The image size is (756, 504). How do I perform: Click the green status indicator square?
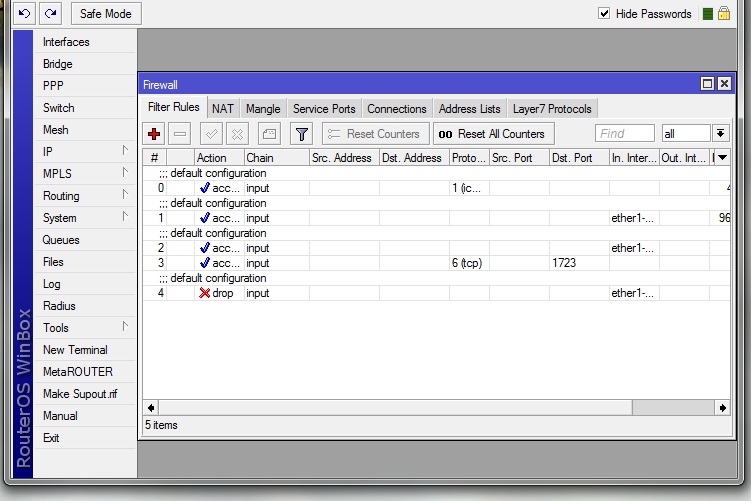point(708,14)
